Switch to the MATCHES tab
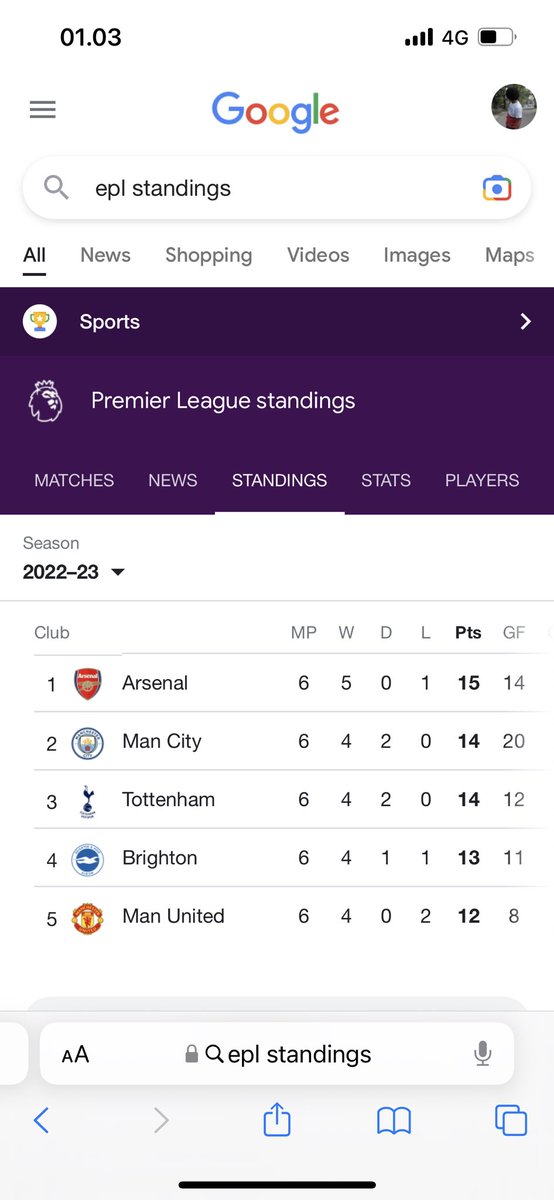 (74, 480)
